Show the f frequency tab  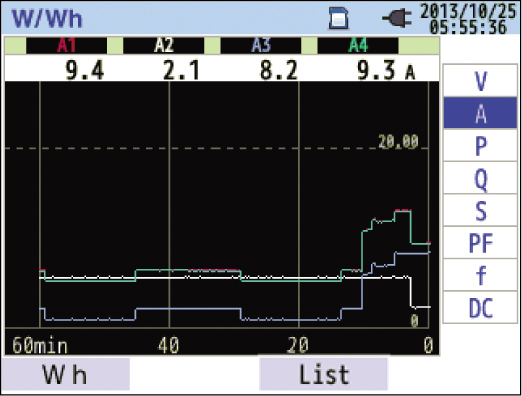480,274
